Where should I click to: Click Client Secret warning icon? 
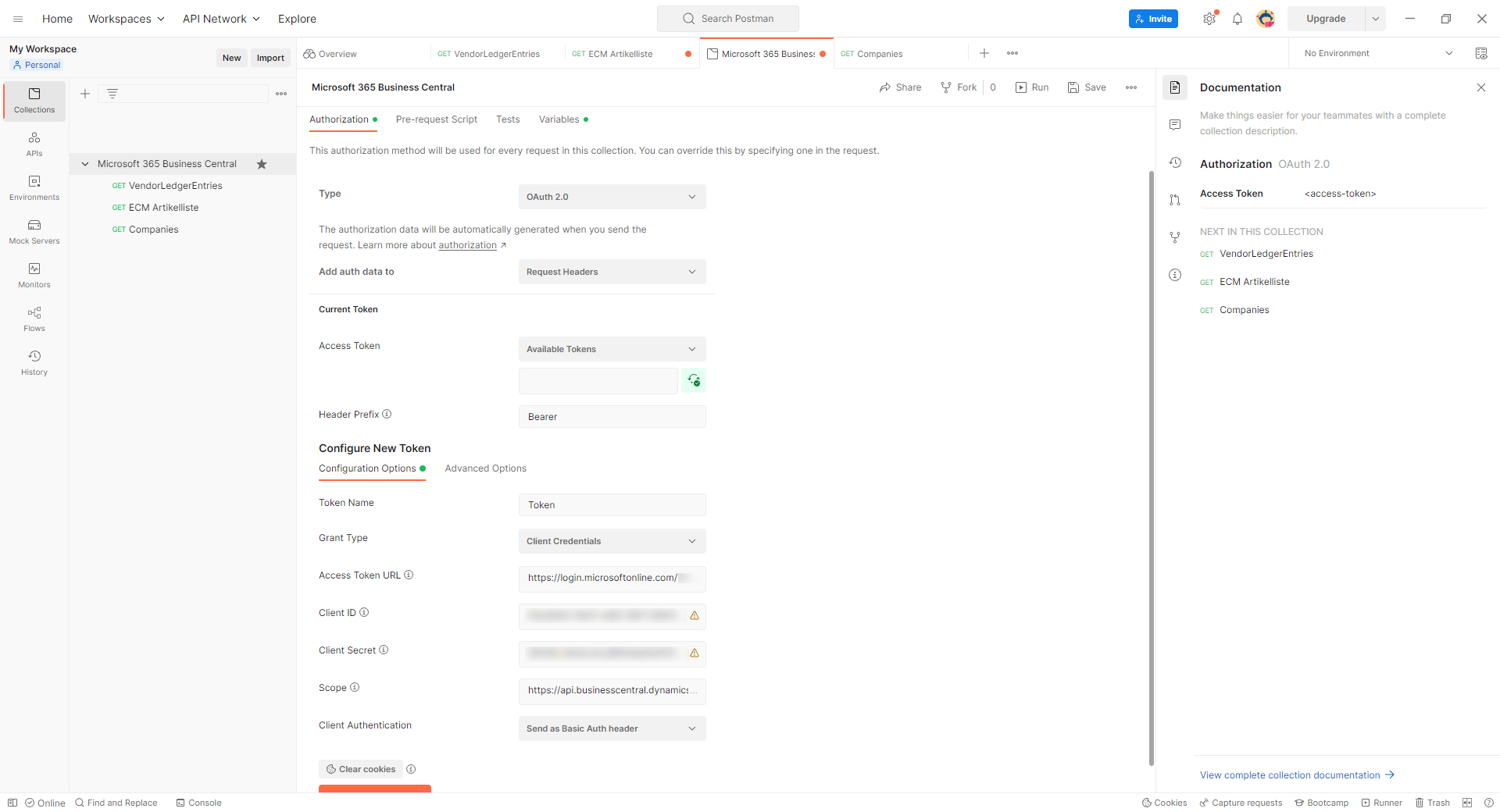pyautogui.click(x=695, y=654)
